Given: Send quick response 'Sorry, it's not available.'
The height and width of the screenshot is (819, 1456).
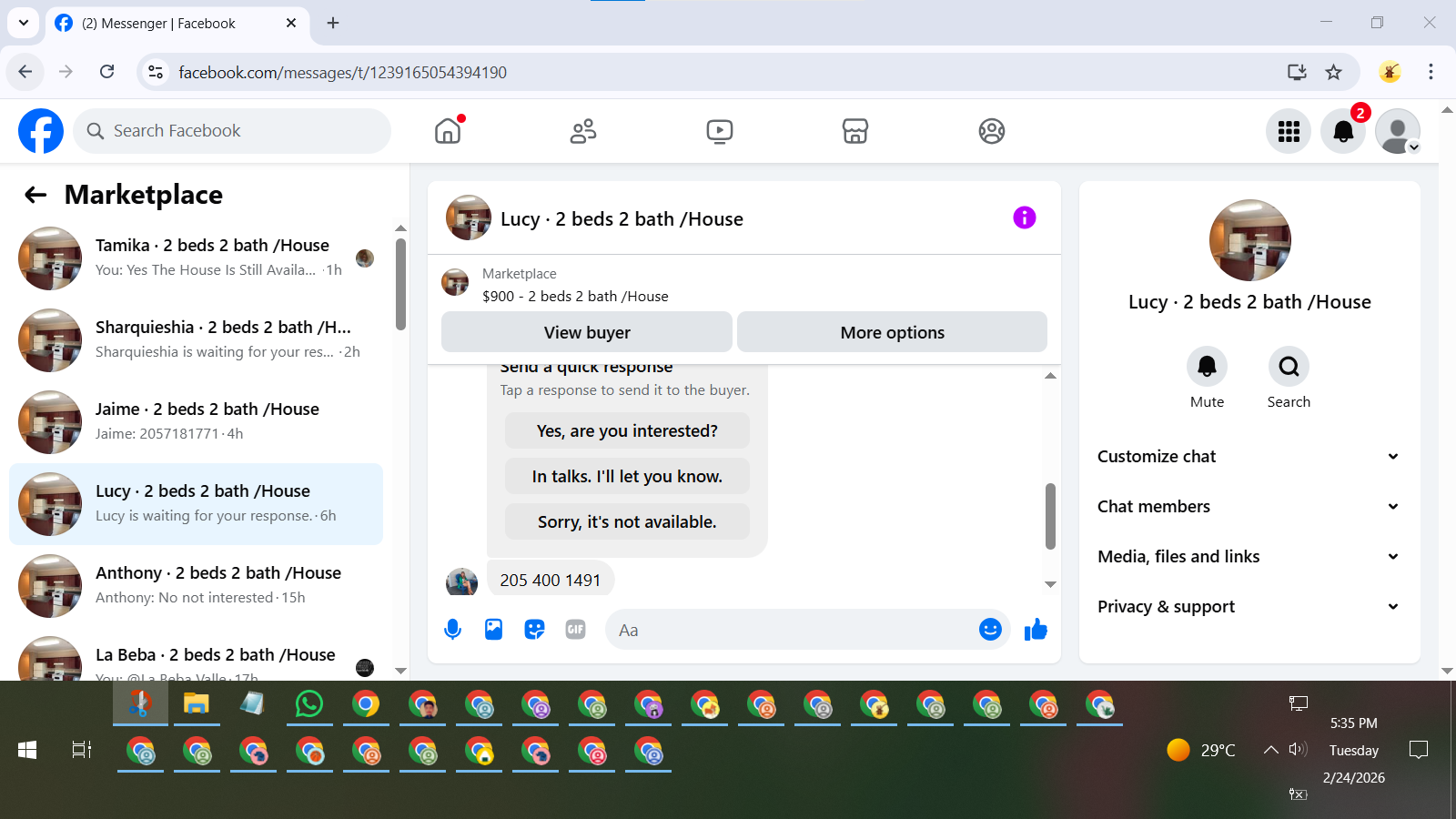Looking at the screenshot, I should click(x=627, y=521).
